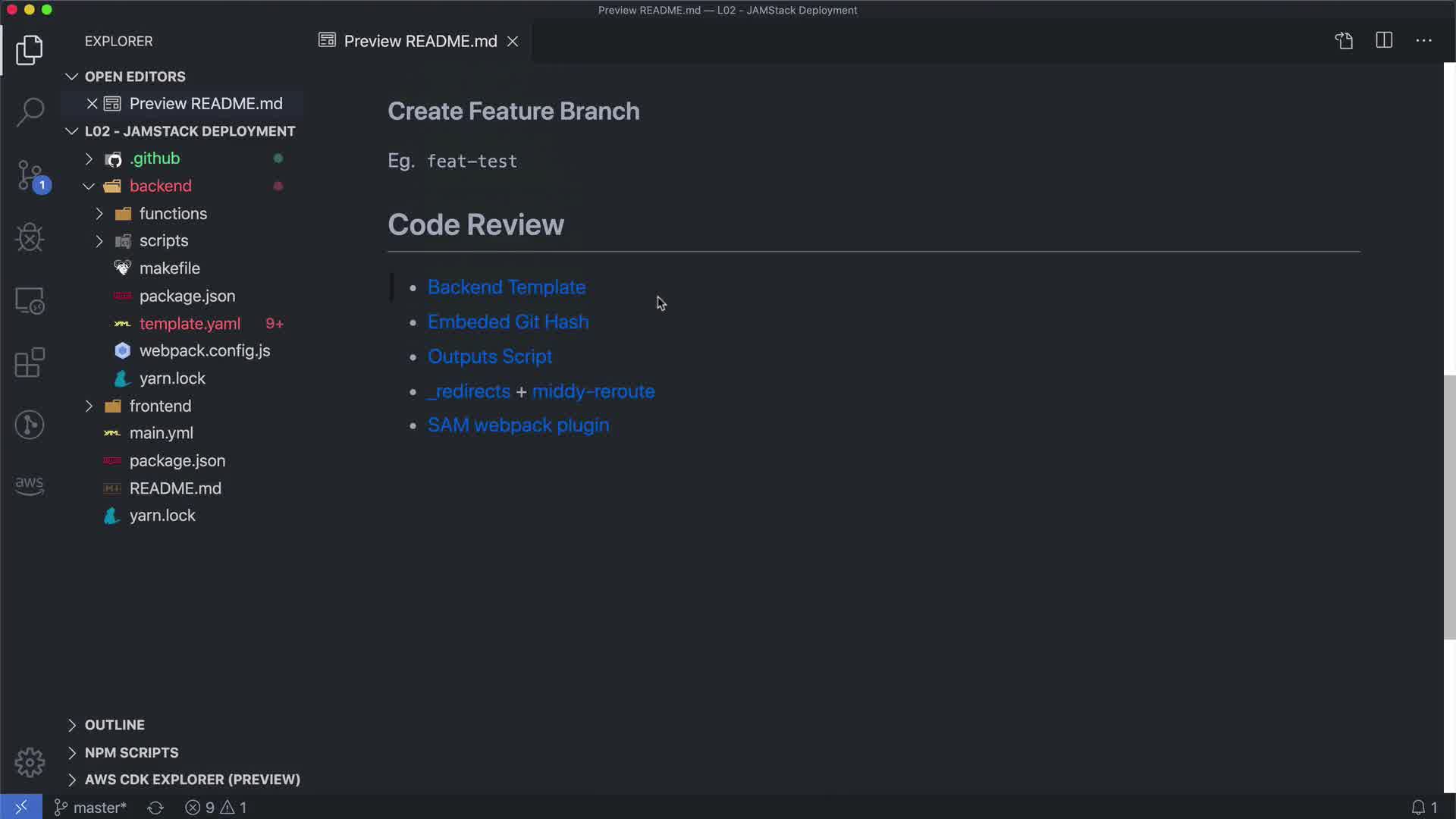Screen dimensions: 1456x819
Task: Collapse the backend folder
Action: [89, 187]
